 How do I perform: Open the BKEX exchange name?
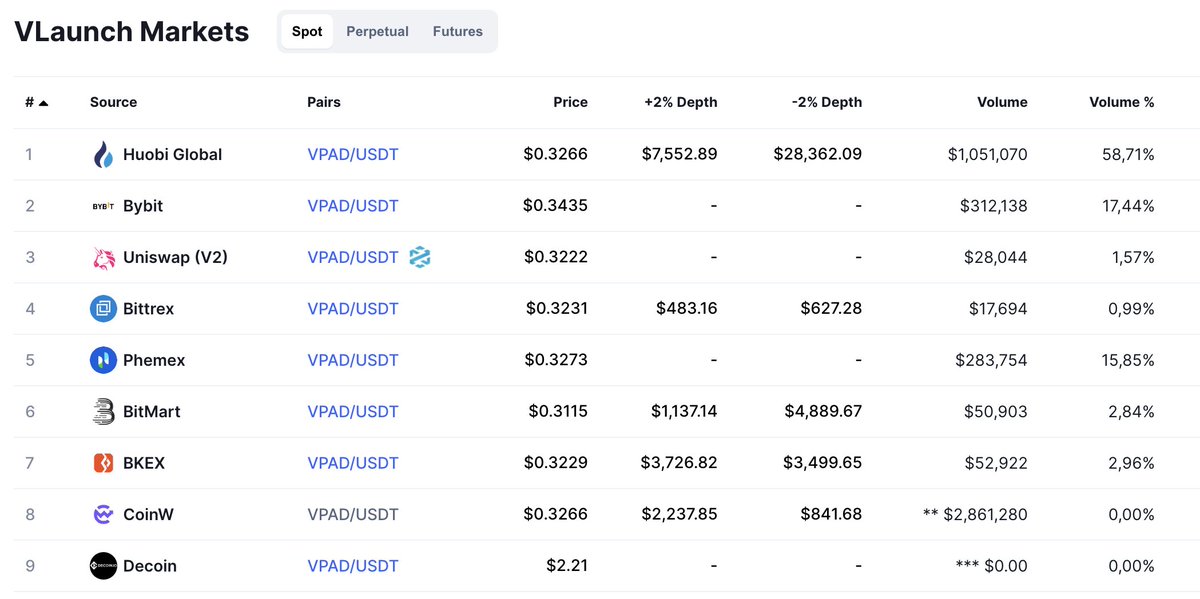click(144, 463)
